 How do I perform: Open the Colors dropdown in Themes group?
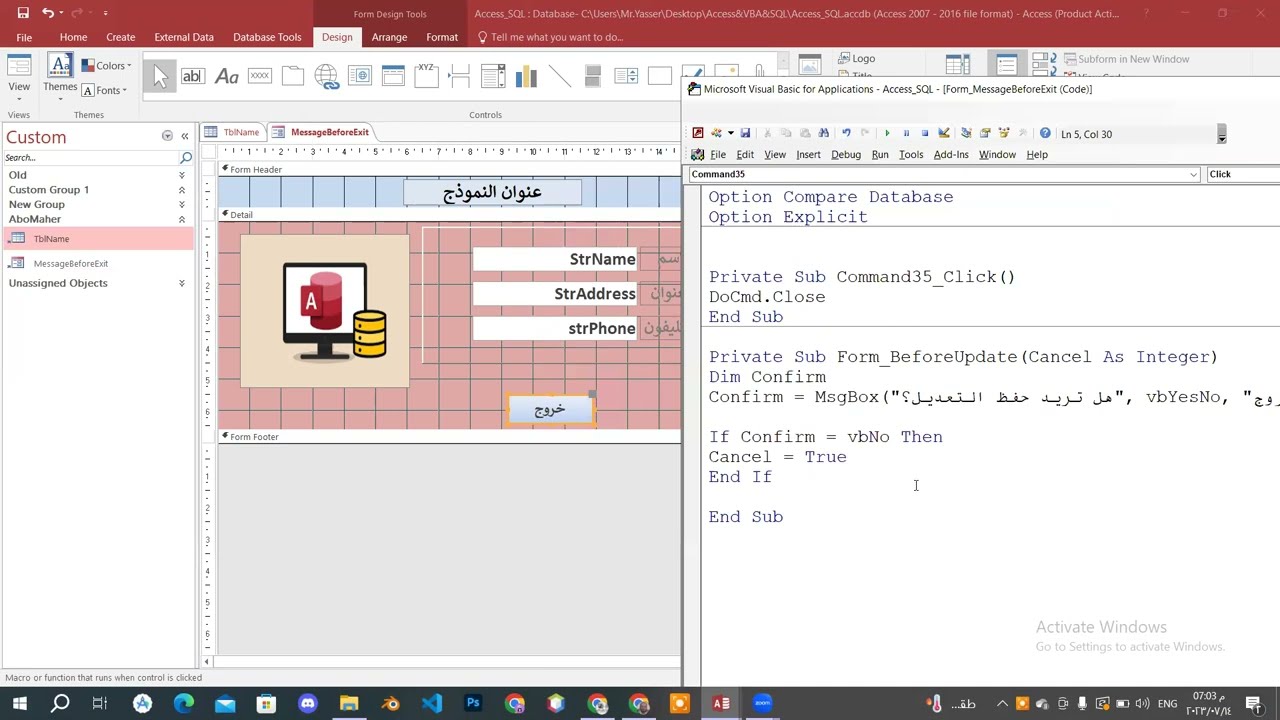[106, 66]
